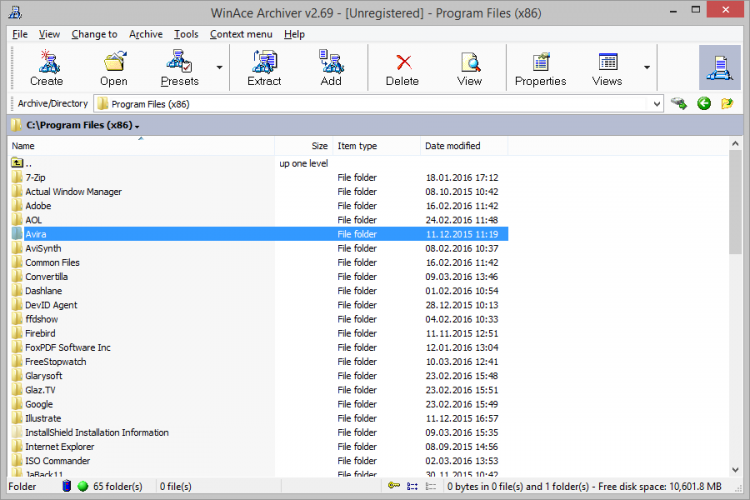Image resolution: width=750 pixels, height=500 pixels.
Task: Open the Tools menu
Action: (x=186, y=34)
